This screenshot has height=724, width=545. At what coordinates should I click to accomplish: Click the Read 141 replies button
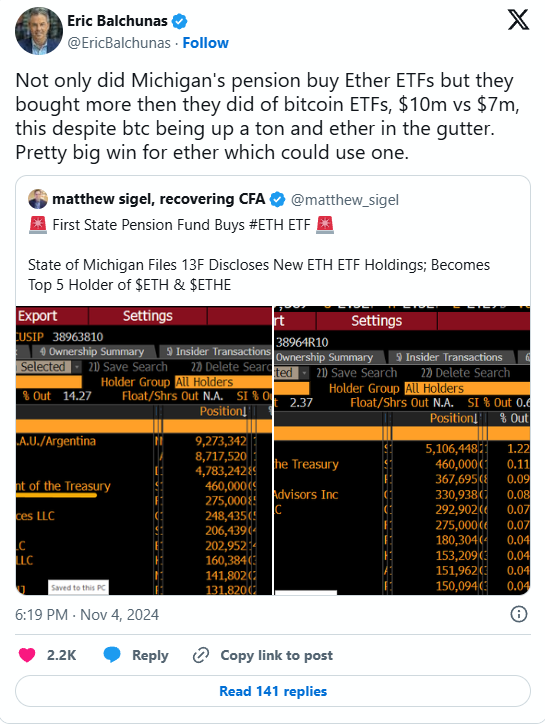(273, 691)
